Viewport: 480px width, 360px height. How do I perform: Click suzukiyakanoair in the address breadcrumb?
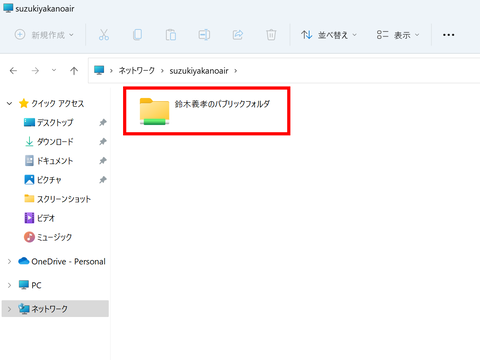click(x=199, y=71)
